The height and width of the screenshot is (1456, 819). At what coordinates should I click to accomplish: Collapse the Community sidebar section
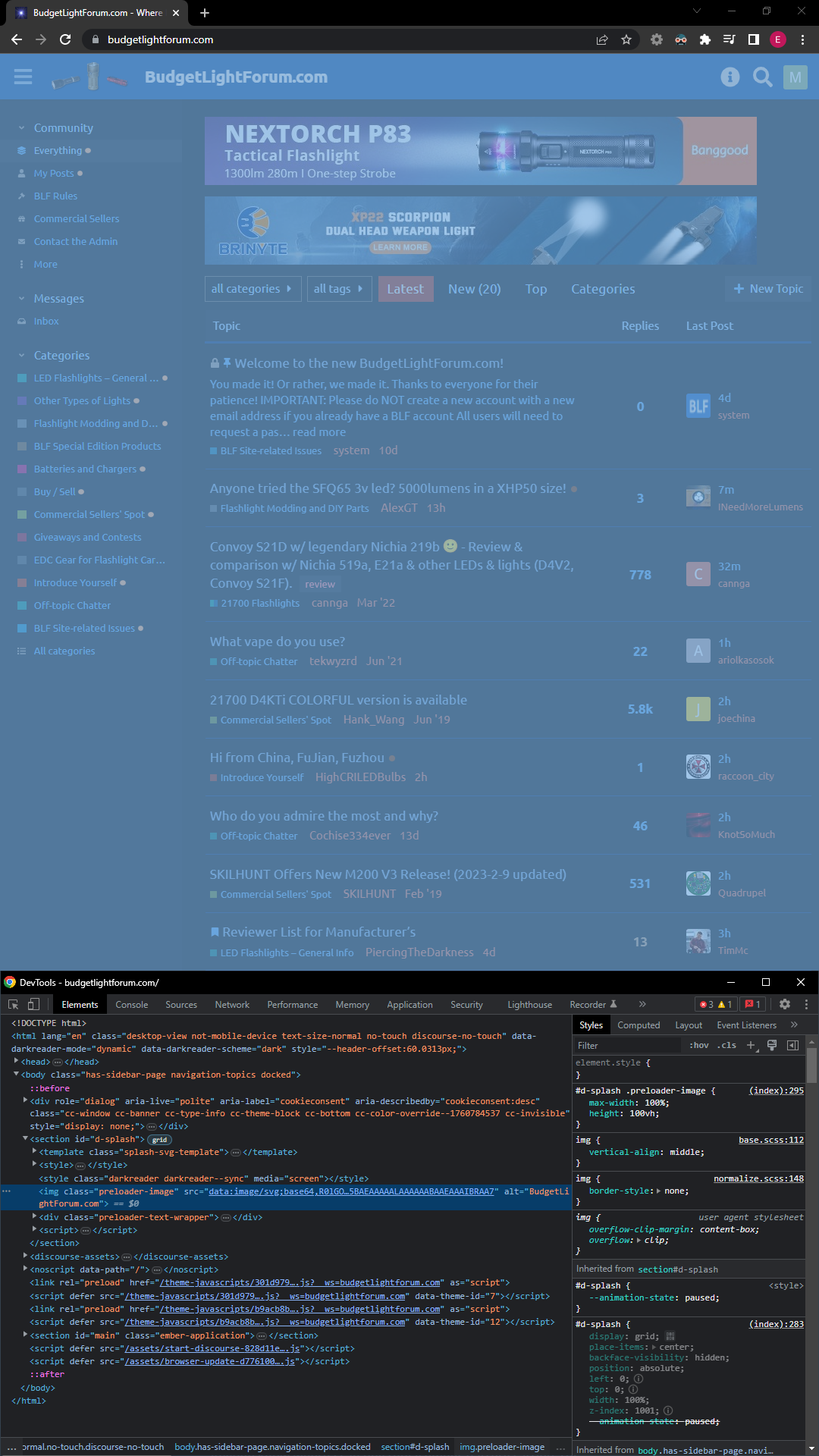tap(22, 128)
